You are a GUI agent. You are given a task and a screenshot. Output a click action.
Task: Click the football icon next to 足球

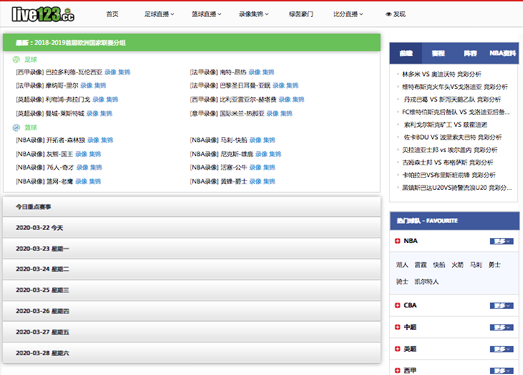coord(16,60)
